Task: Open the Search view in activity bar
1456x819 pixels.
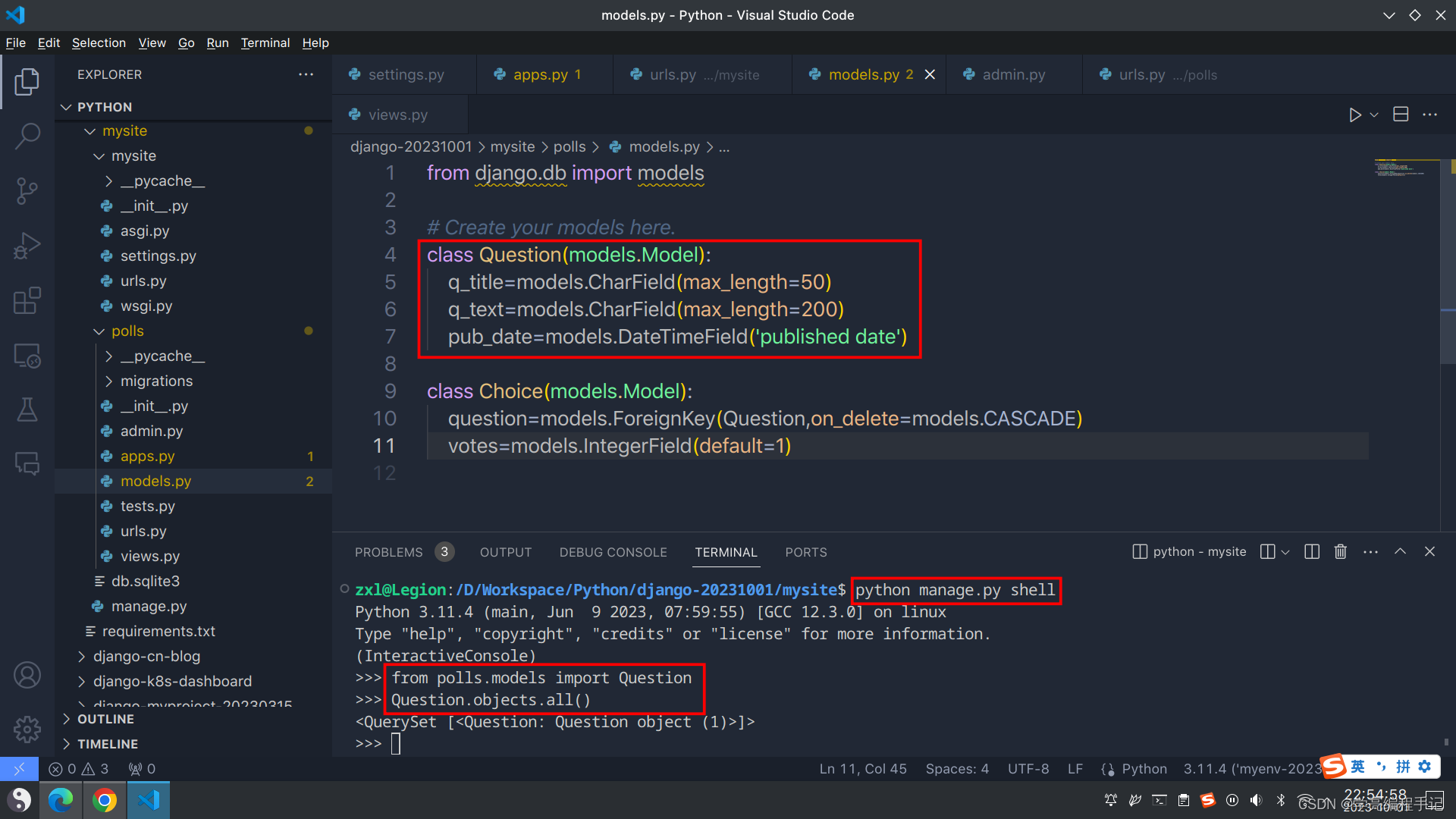Action: (27, 136)
